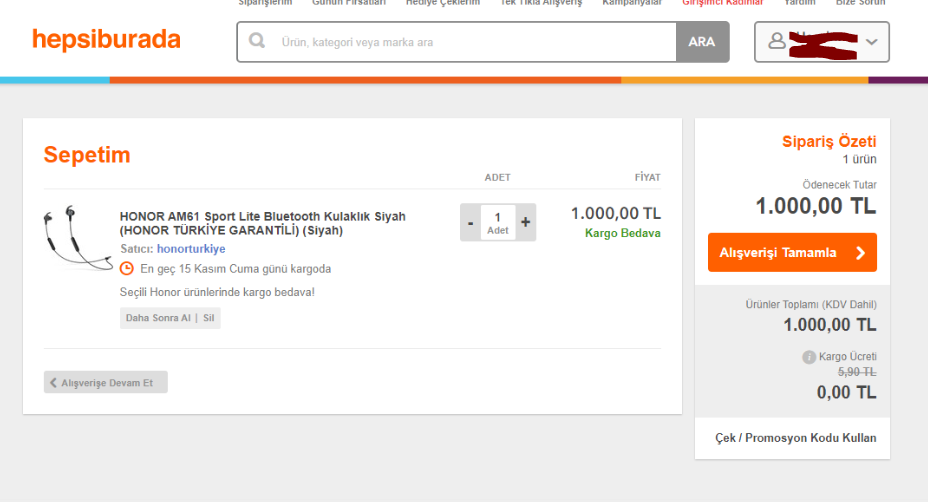Image resolution: width=928 pixels, height=502 pixels.
Task: Click Daha Sonra Al for the item
Action: (157, 318)
